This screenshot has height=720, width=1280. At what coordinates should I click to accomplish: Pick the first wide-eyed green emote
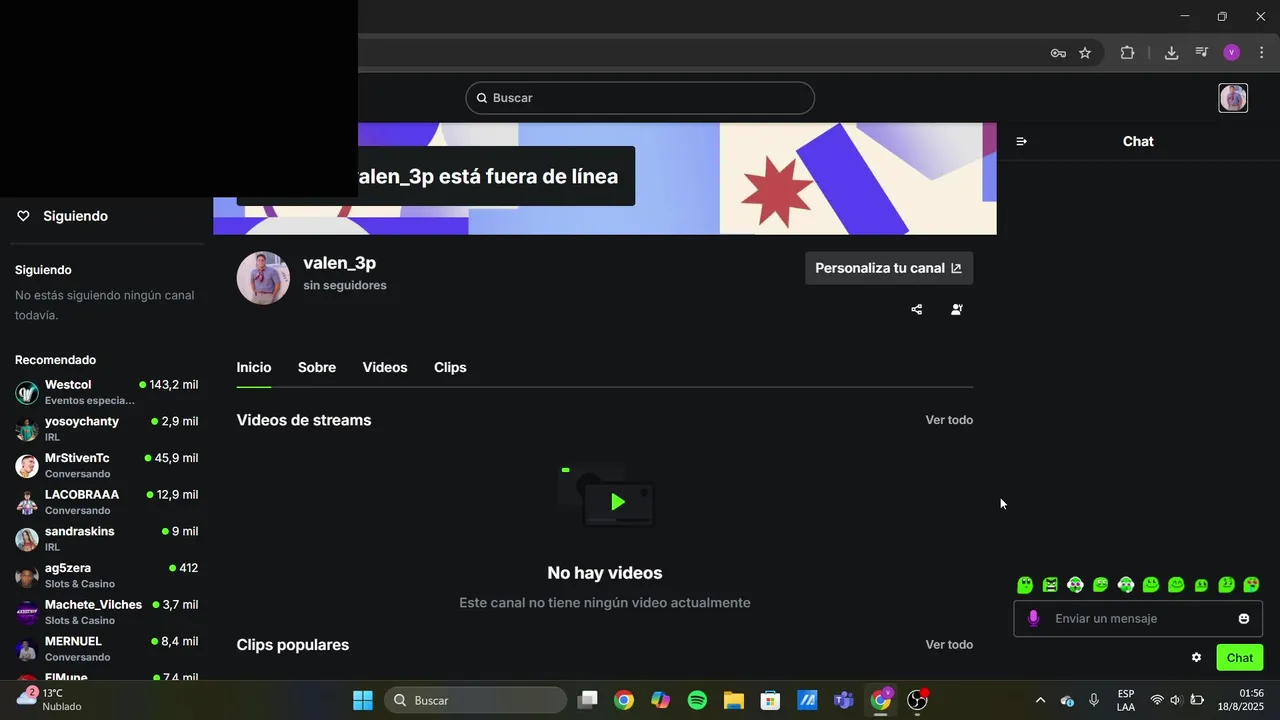(x=1025, y=585)
